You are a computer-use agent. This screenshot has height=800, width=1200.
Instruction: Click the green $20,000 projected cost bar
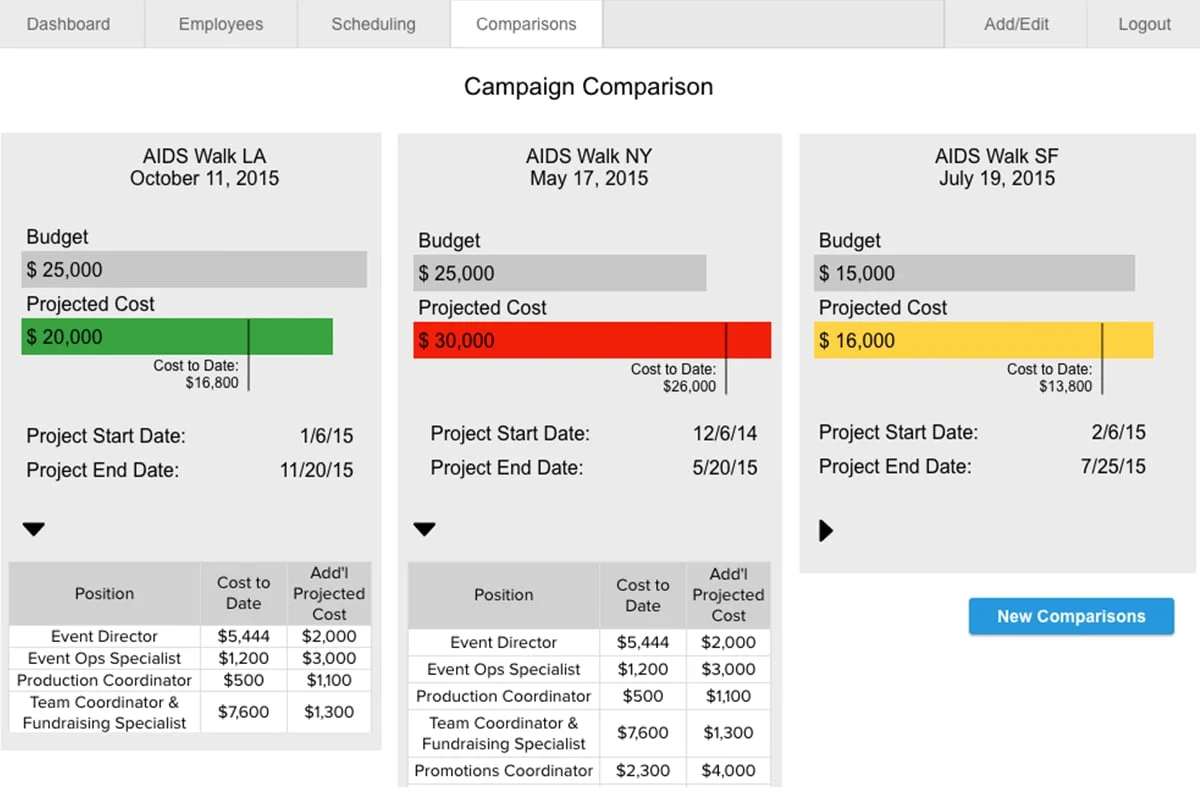177,337
